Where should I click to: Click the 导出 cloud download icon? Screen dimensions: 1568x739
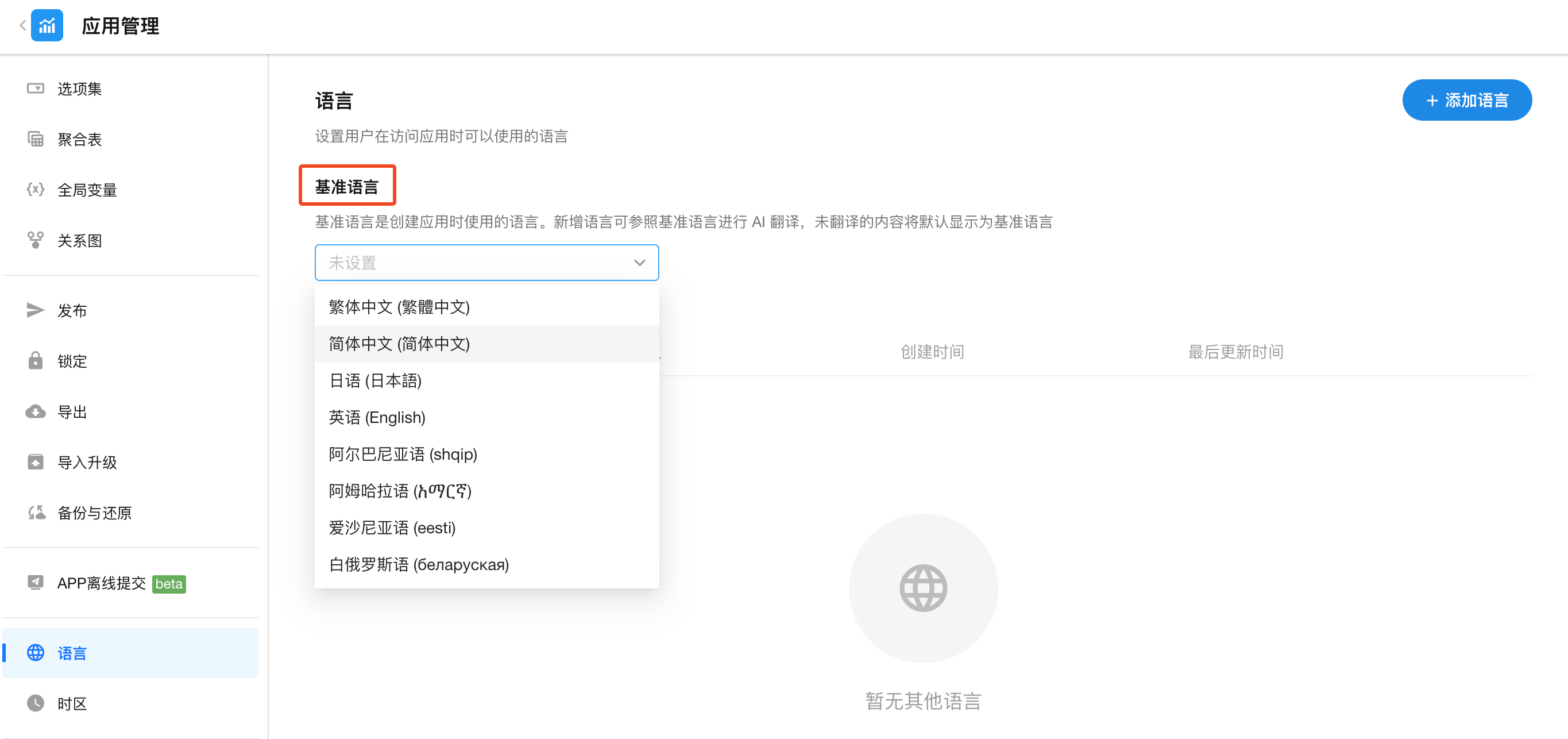coord(35,412)
